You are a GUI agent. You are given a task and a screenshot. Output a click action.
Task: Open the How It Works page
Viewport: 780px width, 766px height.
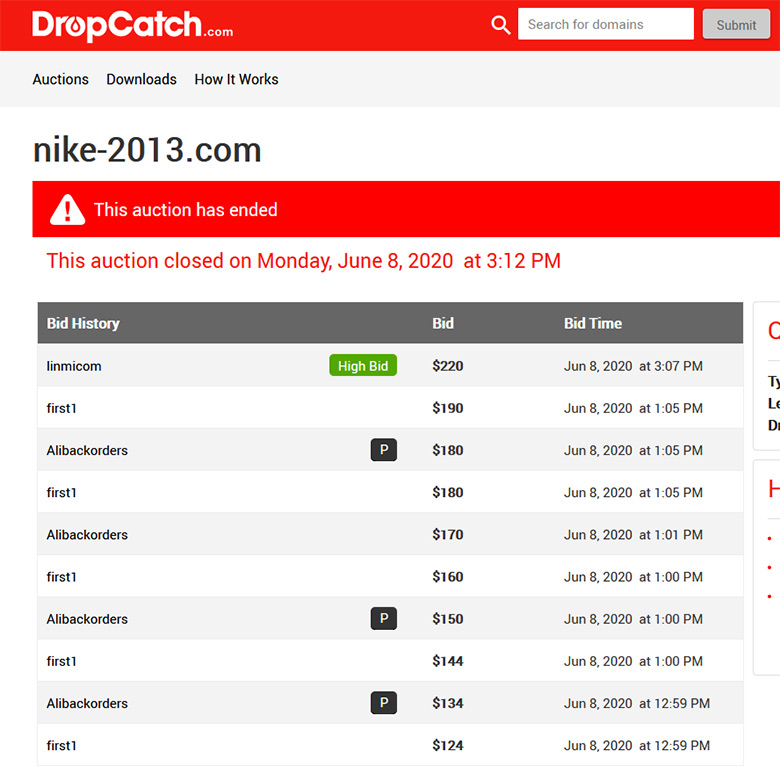coord(236,79)
